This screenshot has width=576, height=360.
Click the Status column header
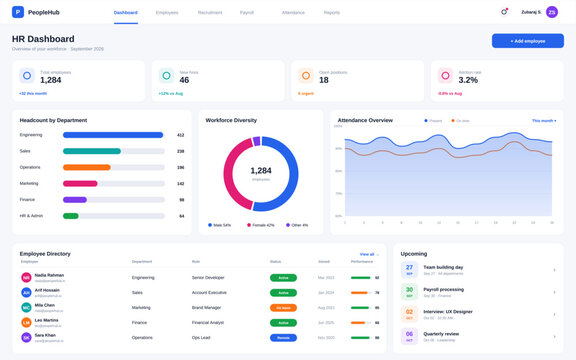[x=276, y=262]
